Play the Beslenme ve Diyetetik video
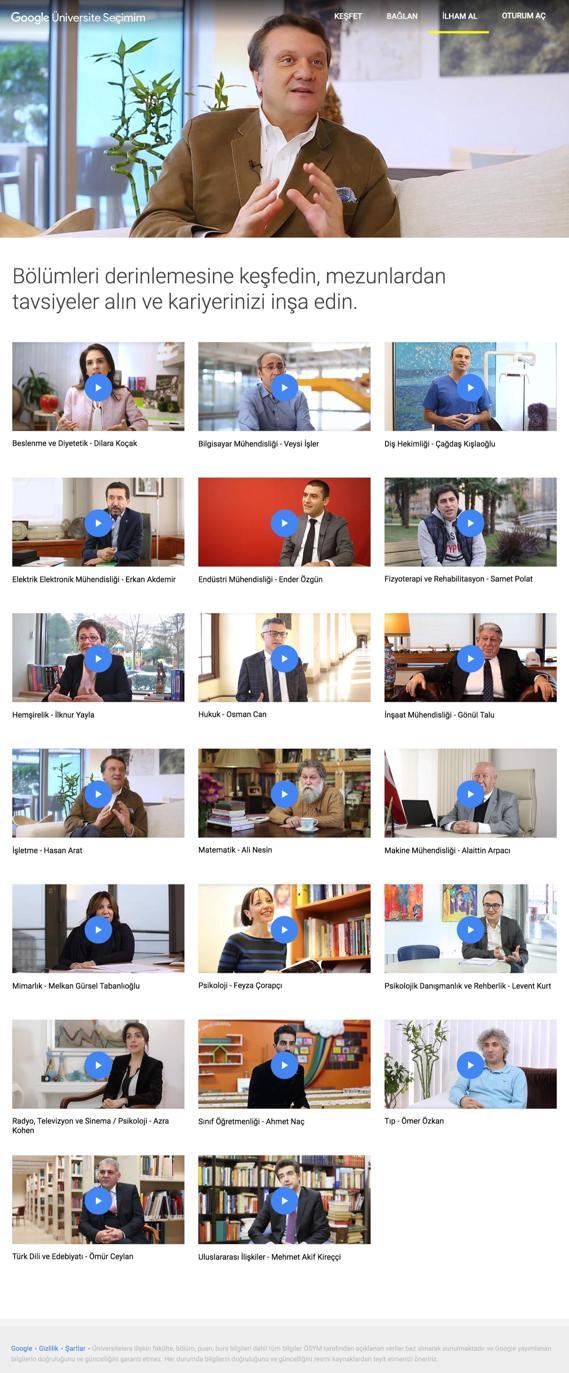Viewport: 569px width, 1373px height. point(98,387)
